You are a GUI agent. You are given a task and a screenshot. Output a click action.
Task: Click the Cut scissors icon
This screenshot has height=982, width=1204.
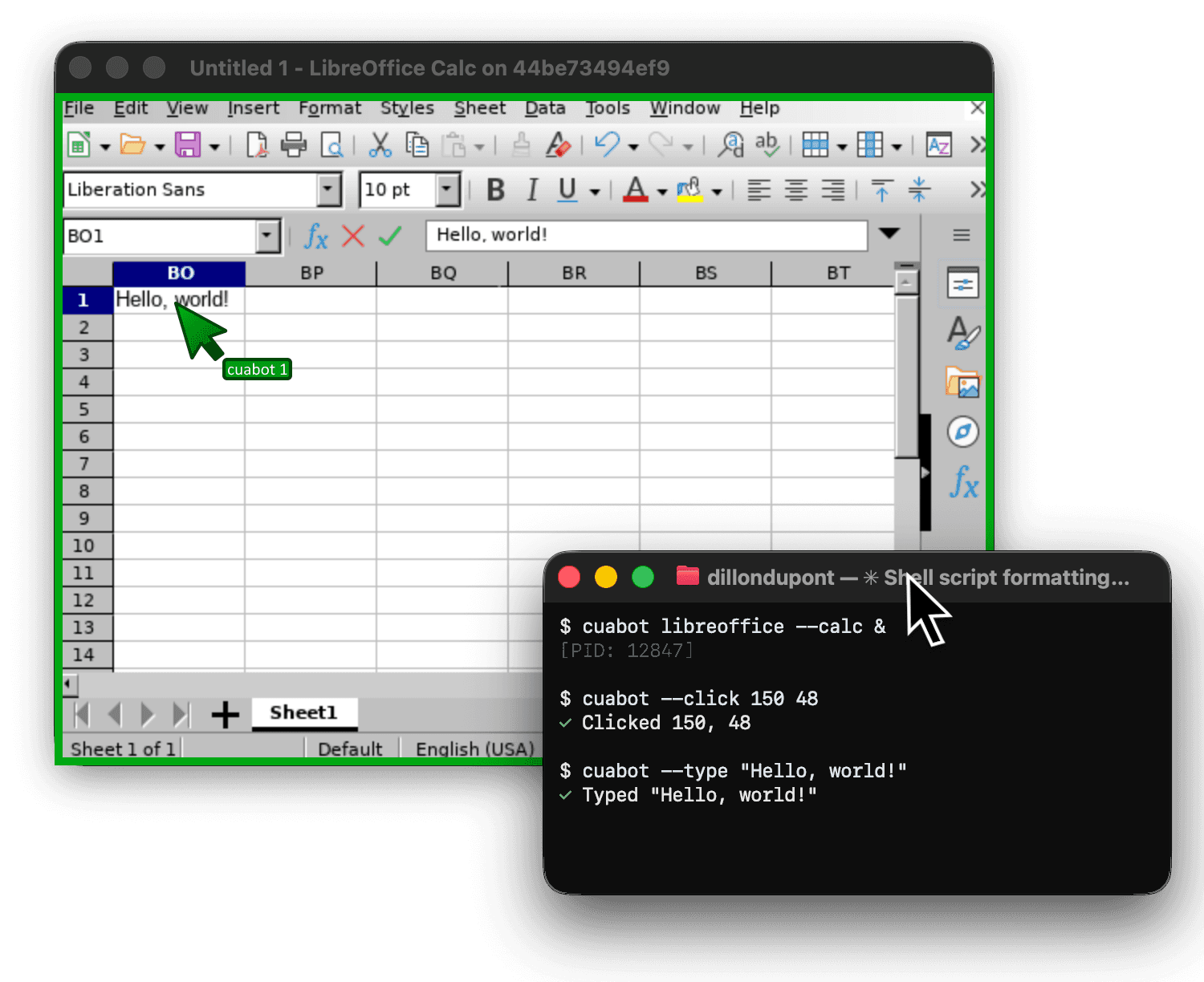point(380,145)
